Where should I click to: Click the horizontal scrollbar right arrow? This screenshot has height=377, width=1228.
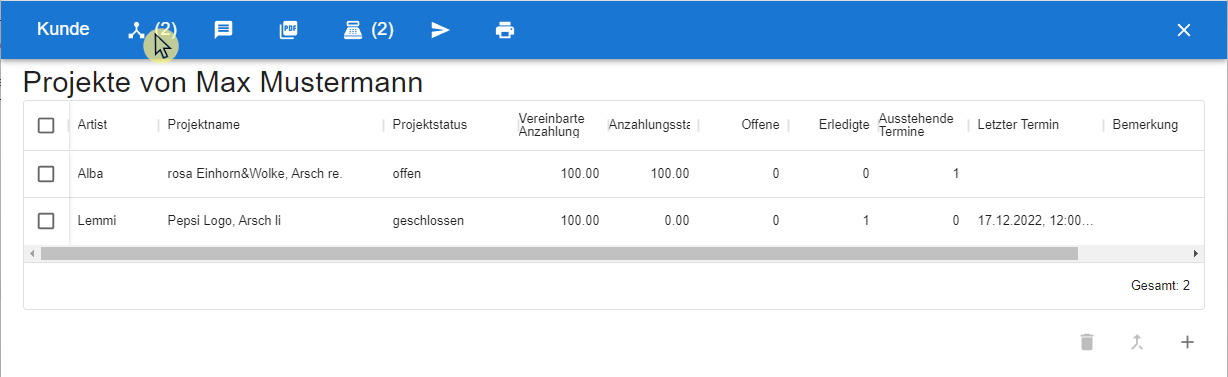coord(1195,254)
